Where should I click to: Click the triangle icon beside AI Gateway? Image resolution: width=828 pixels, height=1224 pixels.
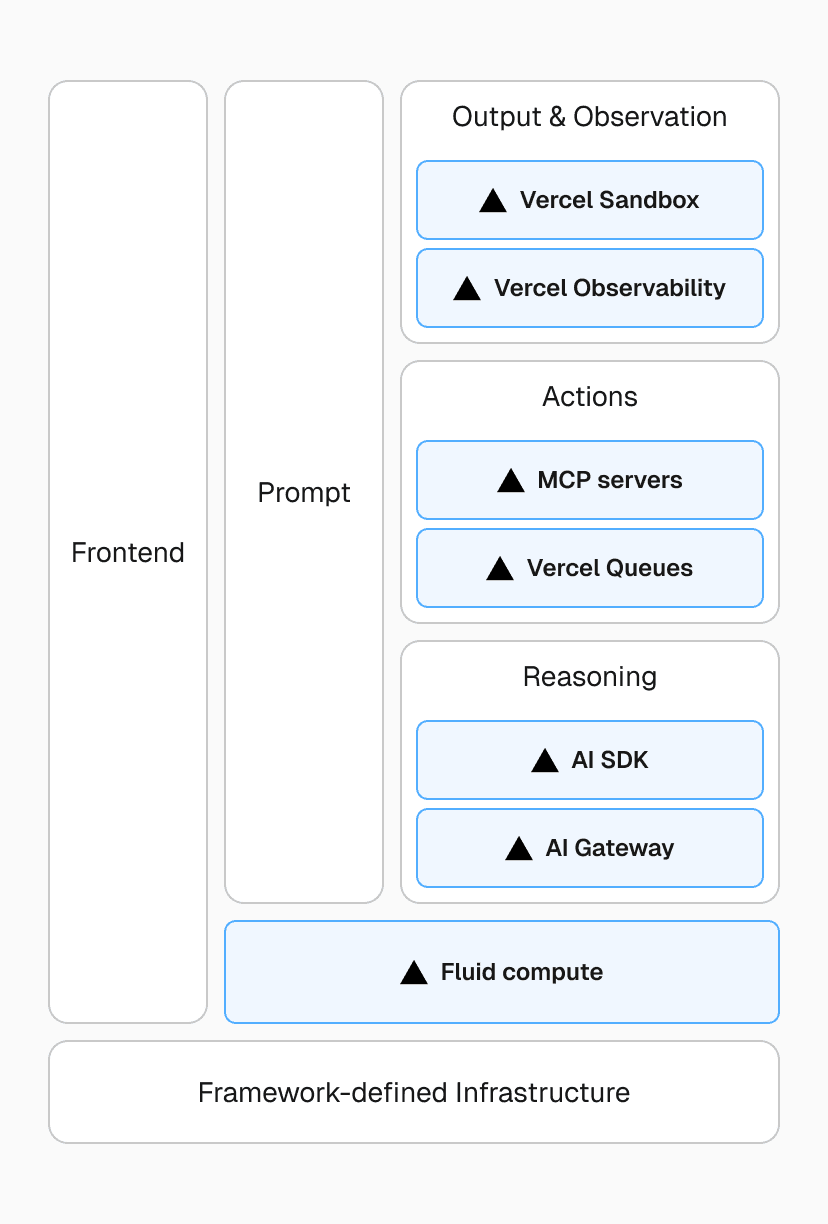tap(519, 849)
